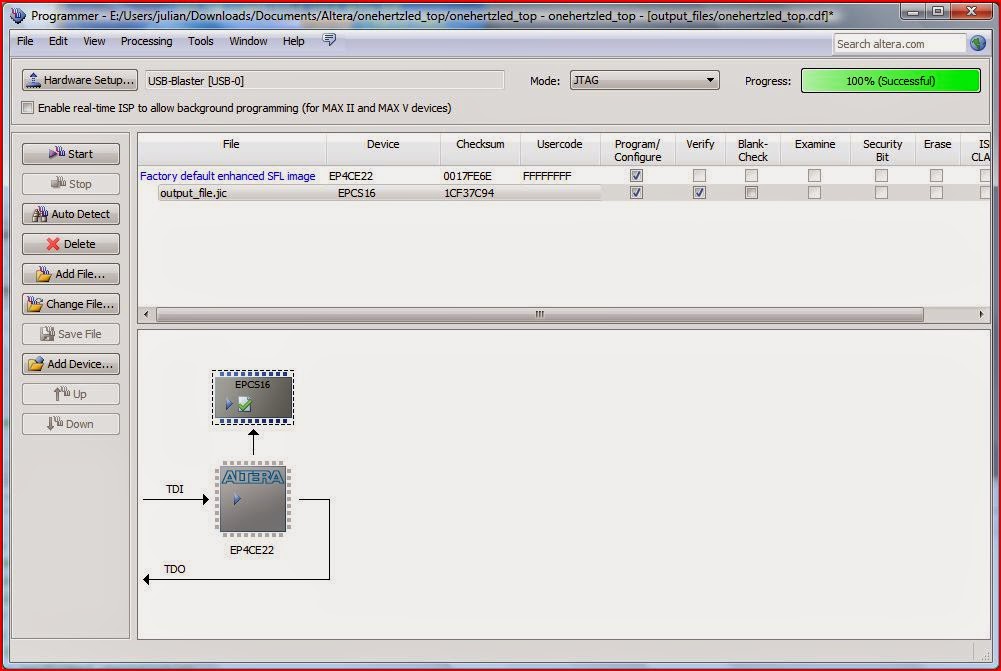Click in the Search altera.com field
This screenshot has height=671, width=1001.
(x=899, y=44)
